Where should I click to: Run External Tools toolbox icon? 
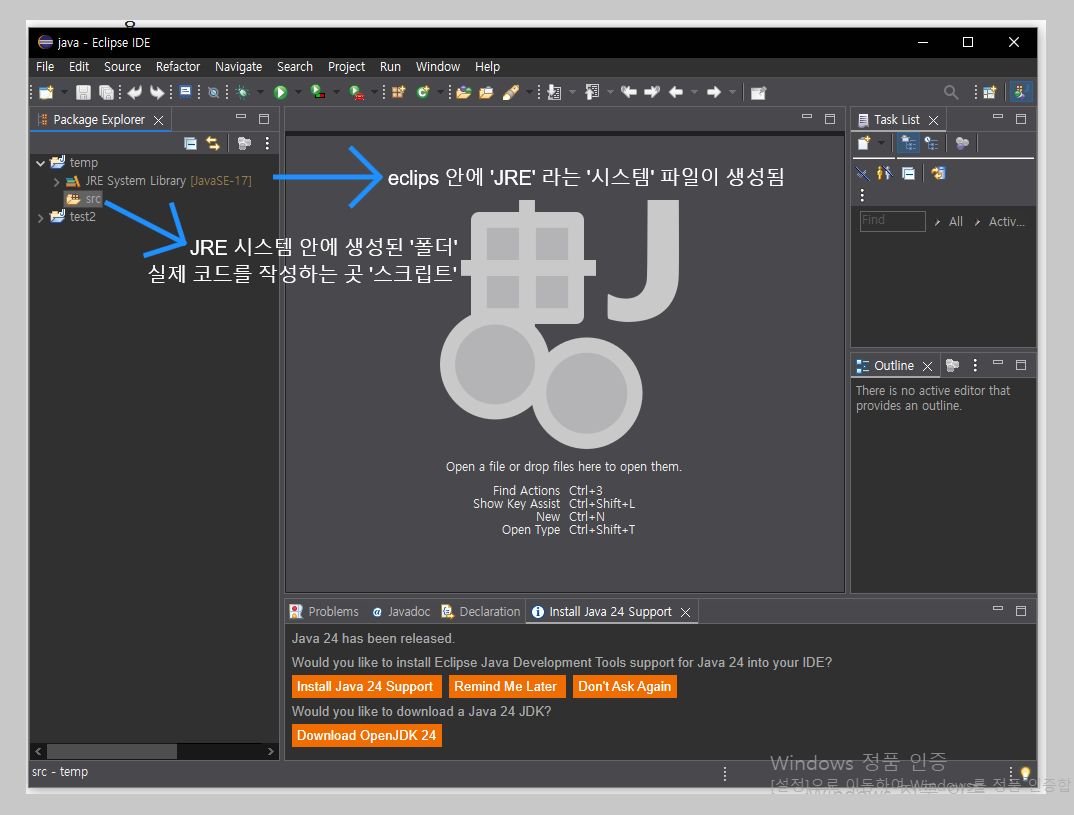[x=356, y=92]
